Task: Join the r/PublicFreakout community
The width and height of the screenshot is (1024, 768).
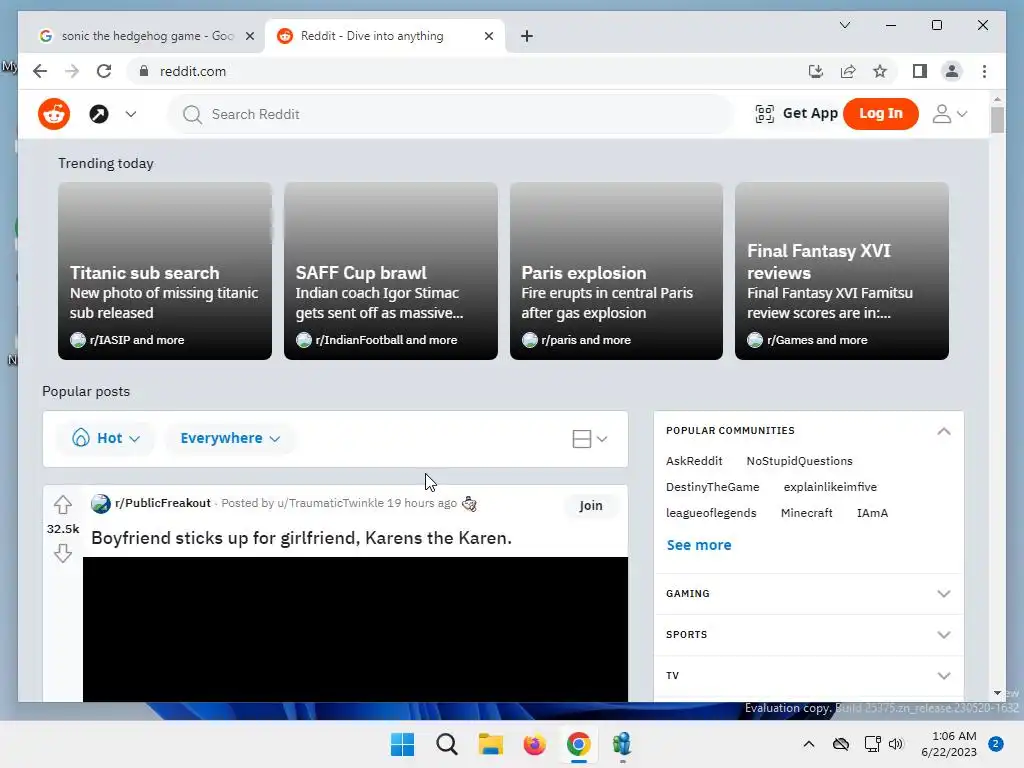Action: point(590,505)
